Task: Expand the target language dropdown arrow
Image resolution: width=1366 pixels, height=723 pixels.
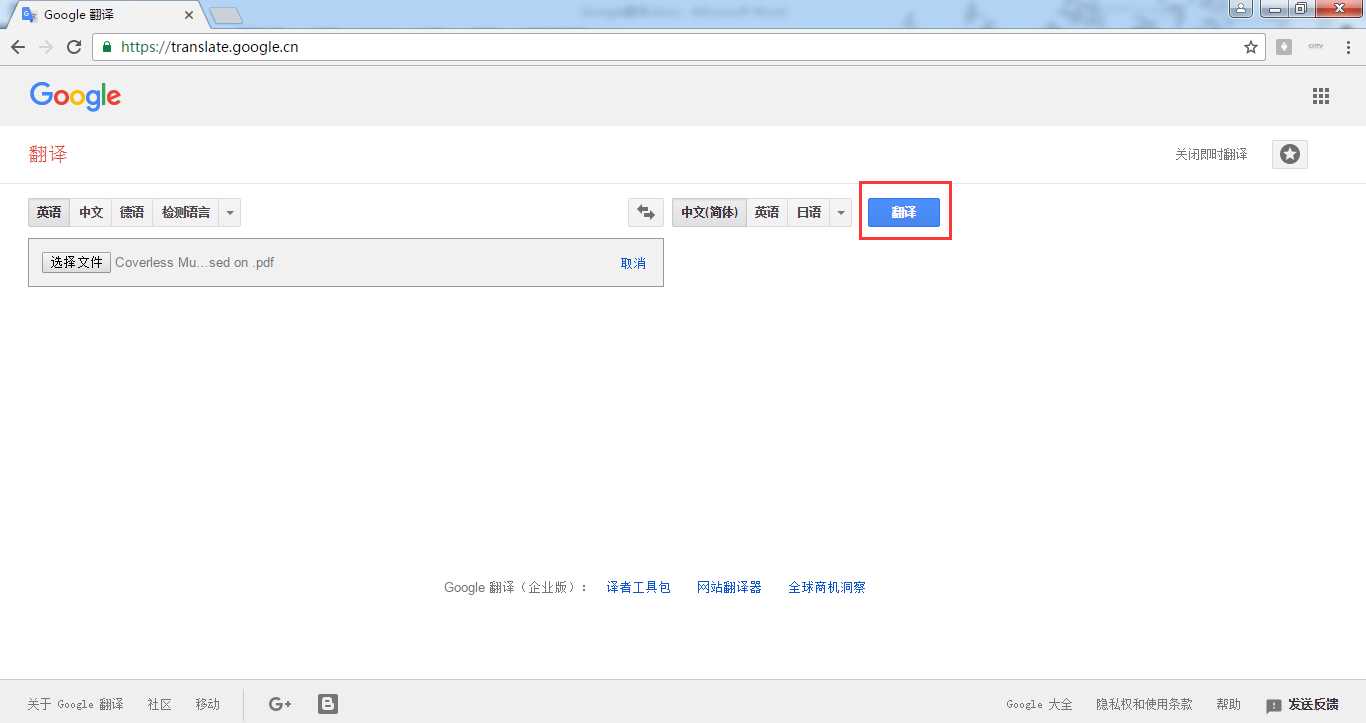Action: click(x=841, y=212)
